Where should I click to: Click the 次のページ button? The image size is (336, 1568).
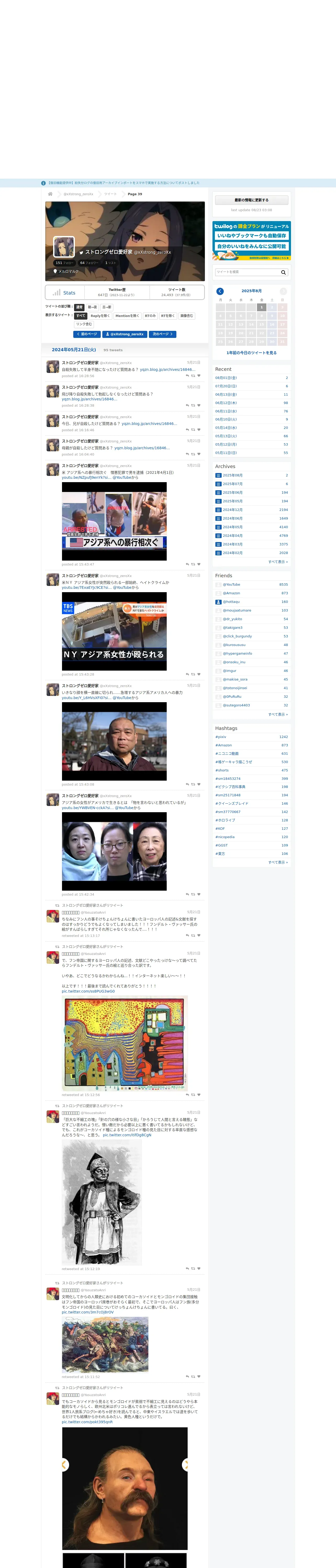[163, 334]
